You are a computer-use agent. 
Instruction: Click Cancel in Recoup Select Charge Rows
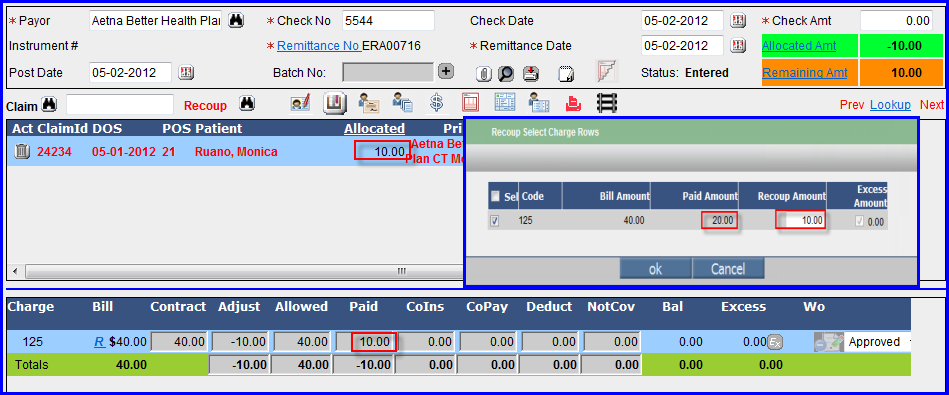728,269
